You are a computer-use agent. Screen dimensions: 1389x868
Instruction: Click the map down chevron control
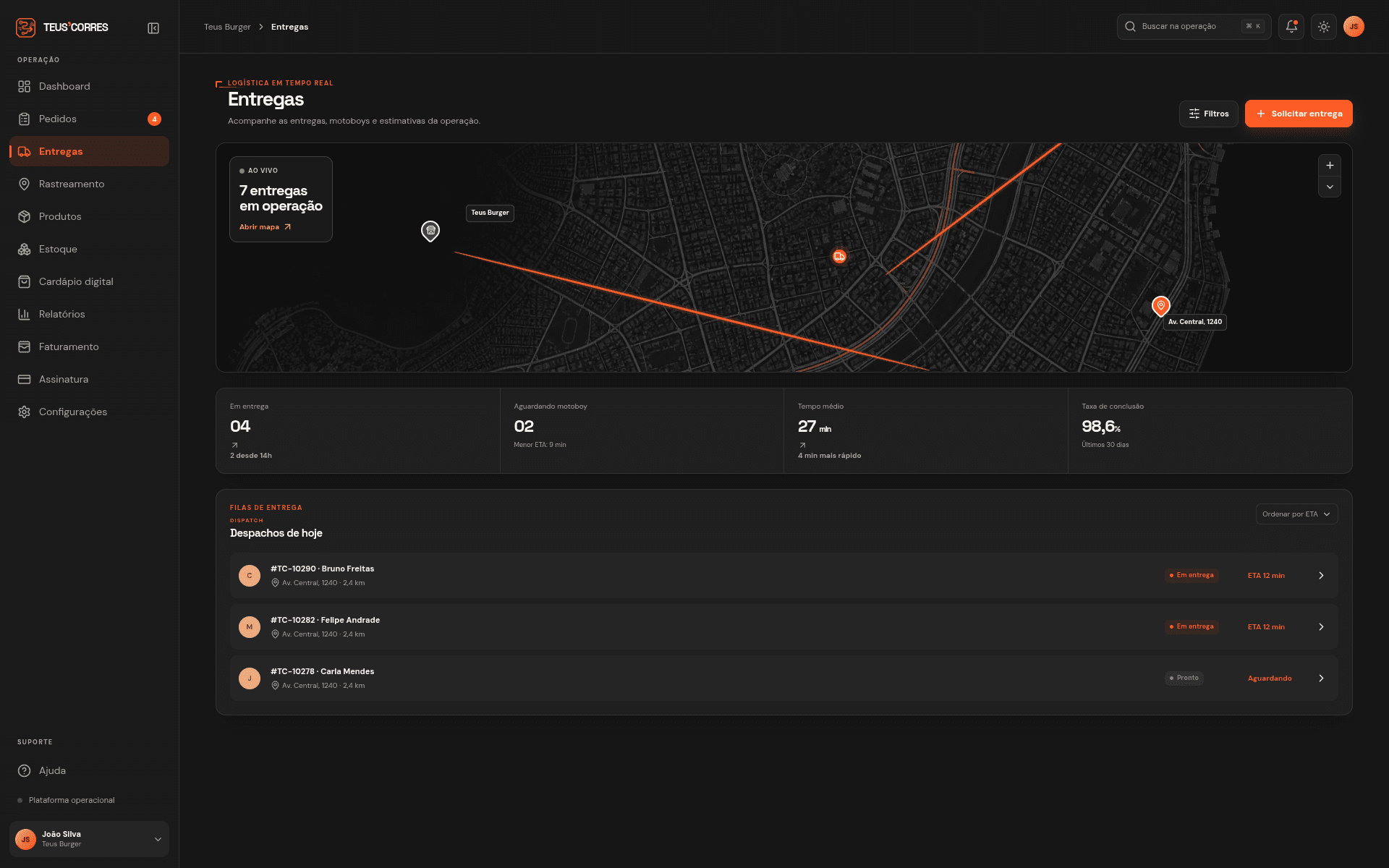1330,187
